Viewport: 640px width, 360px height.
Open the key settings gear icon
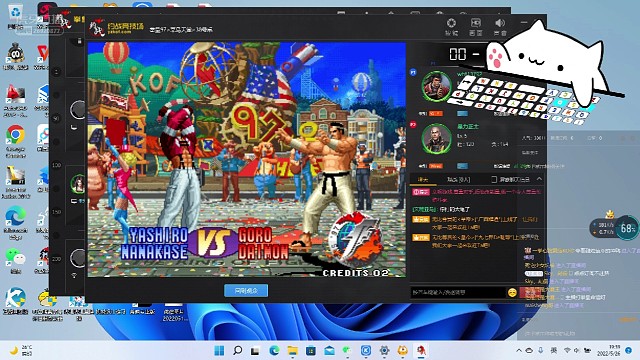click(x=451, y=23)
